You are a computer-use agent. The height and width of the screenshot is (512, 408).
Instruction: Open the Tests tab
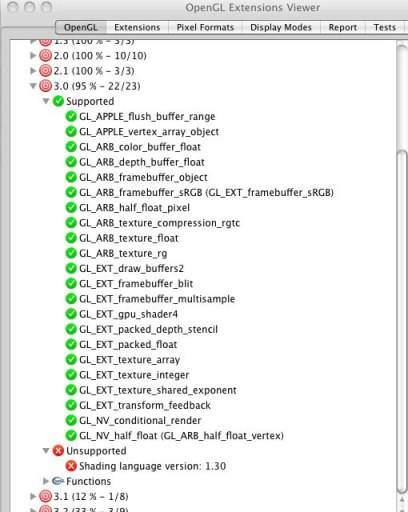(x=384, y=27)
